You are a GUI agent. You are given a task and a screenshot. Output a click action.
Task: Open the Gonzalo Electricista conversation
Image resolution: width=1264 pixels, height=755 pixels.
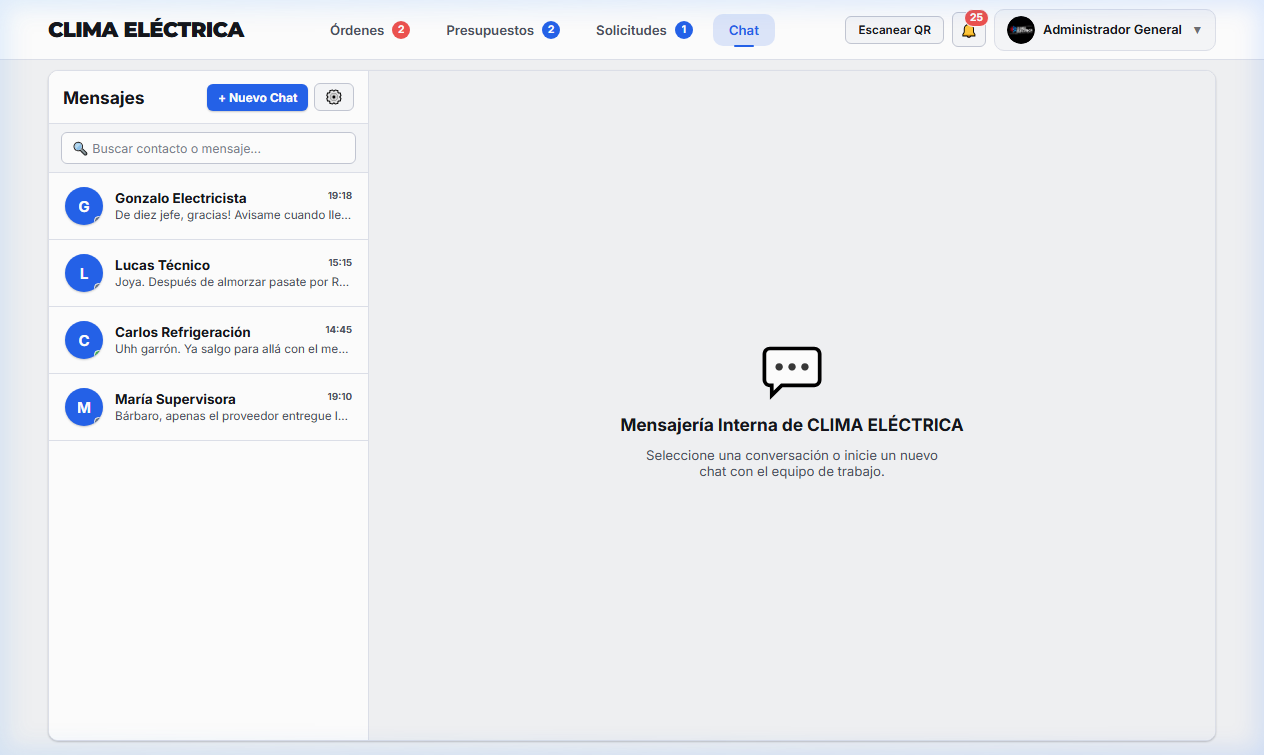tap(208, 206)
